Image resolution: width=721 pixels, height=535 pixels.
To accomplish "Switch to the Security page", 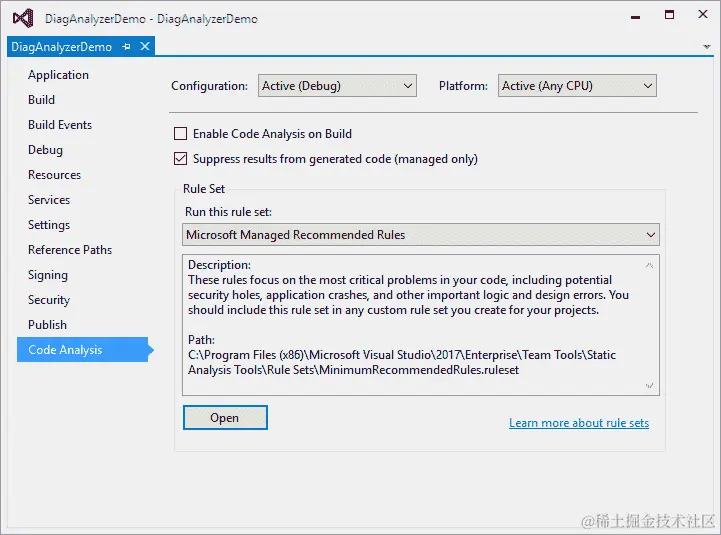I will click(49, 300).
